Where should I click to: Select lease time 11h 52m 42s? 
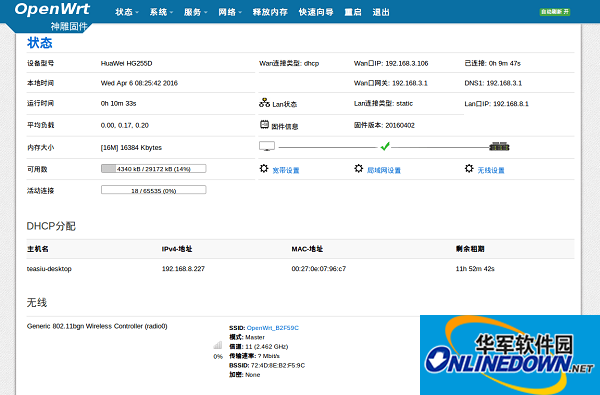tap(475, 269)
